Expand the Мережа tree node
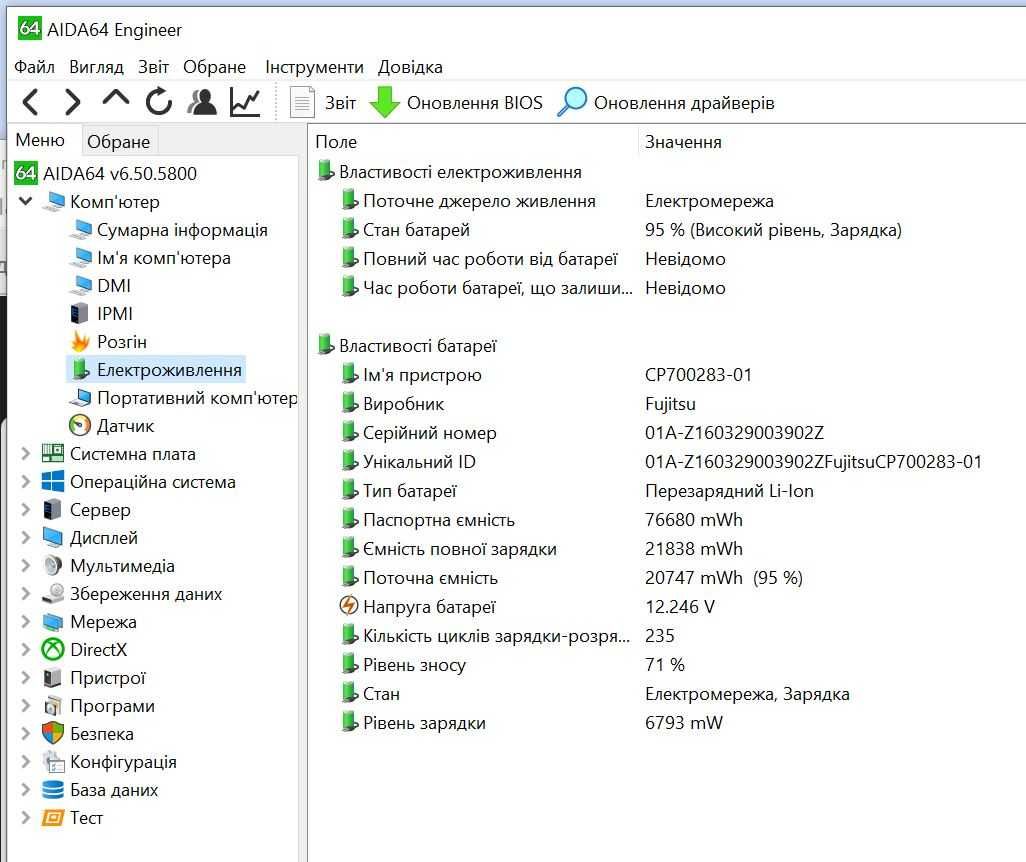The image size is (1026, 862). (x=26, y=621)
